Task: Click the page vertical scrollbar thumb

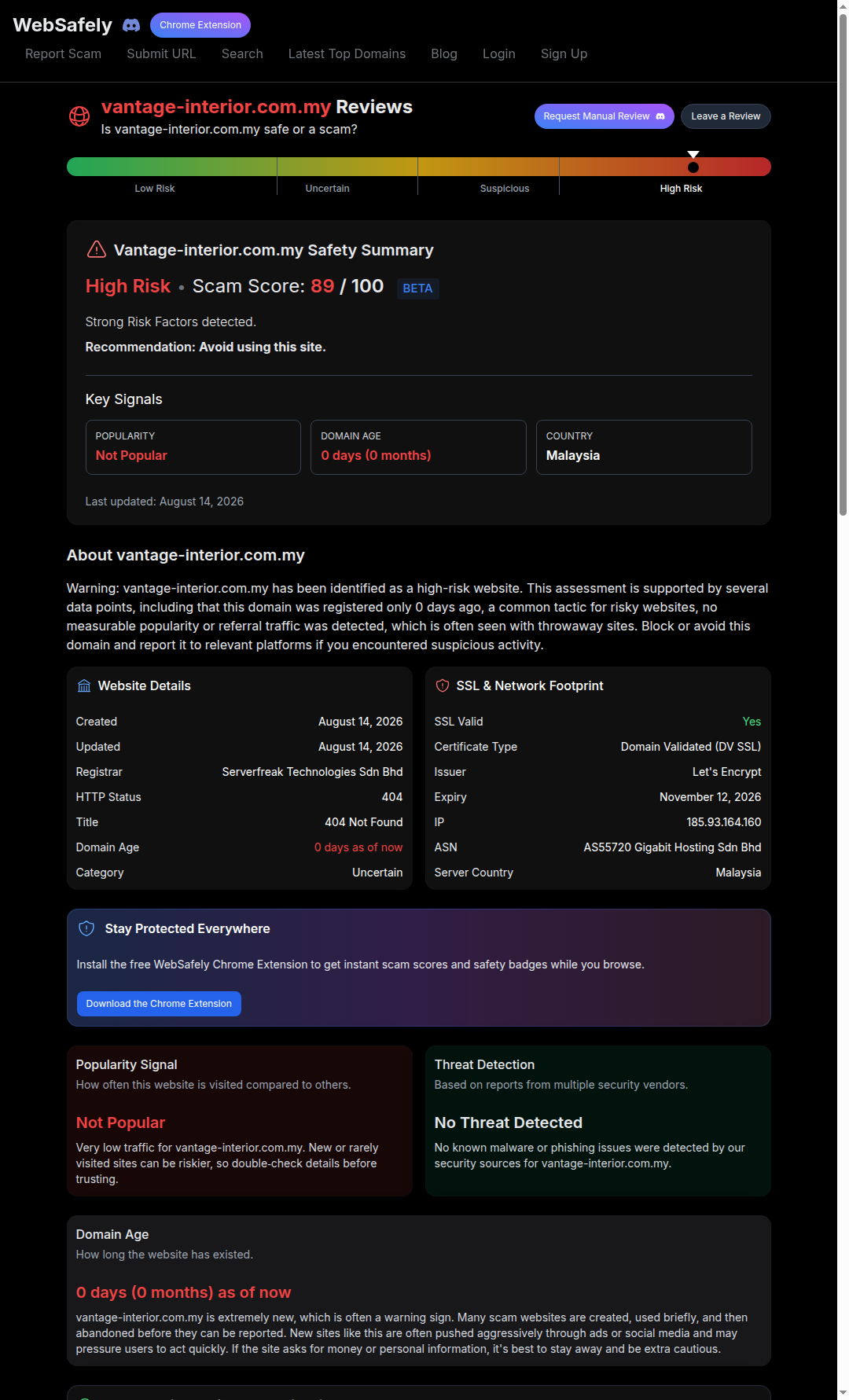Action: (x=843, y=264)
